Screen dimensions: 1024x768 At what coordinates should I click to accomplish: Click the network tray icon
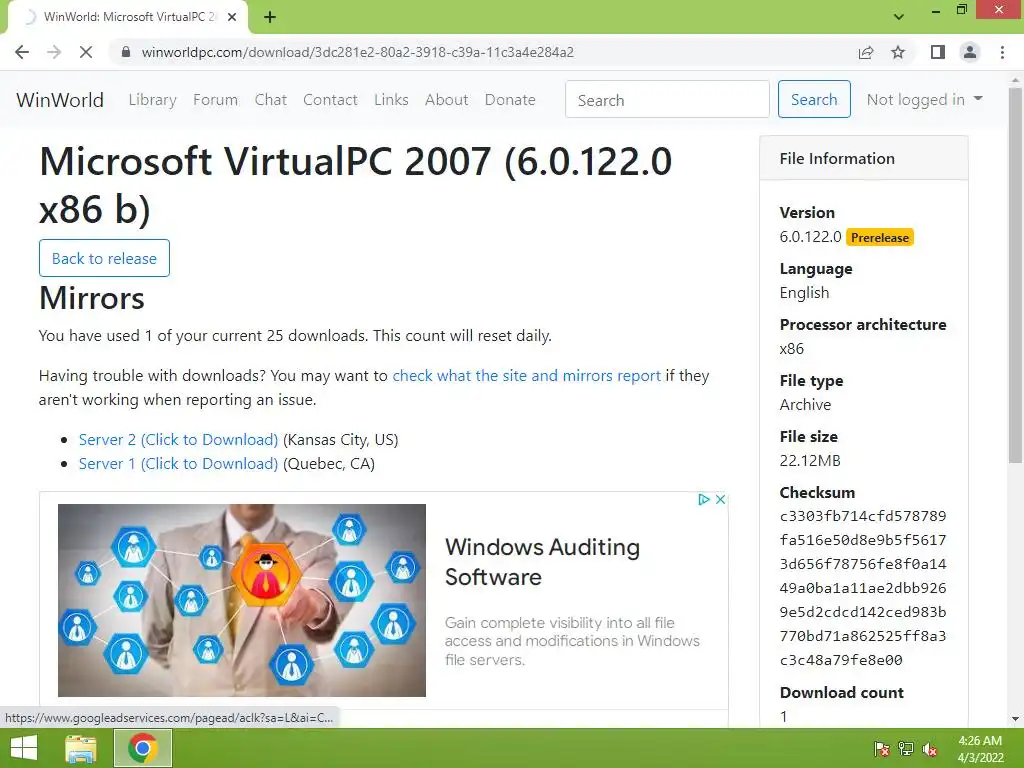tap(906, 749)
